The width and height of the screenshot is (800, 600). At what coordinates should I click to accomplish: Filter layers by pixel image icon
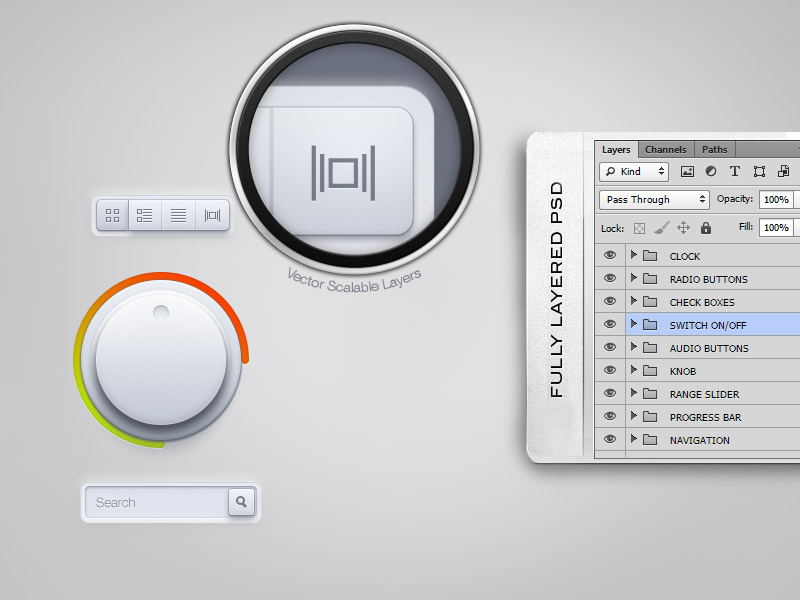click(x=687, y=171)
